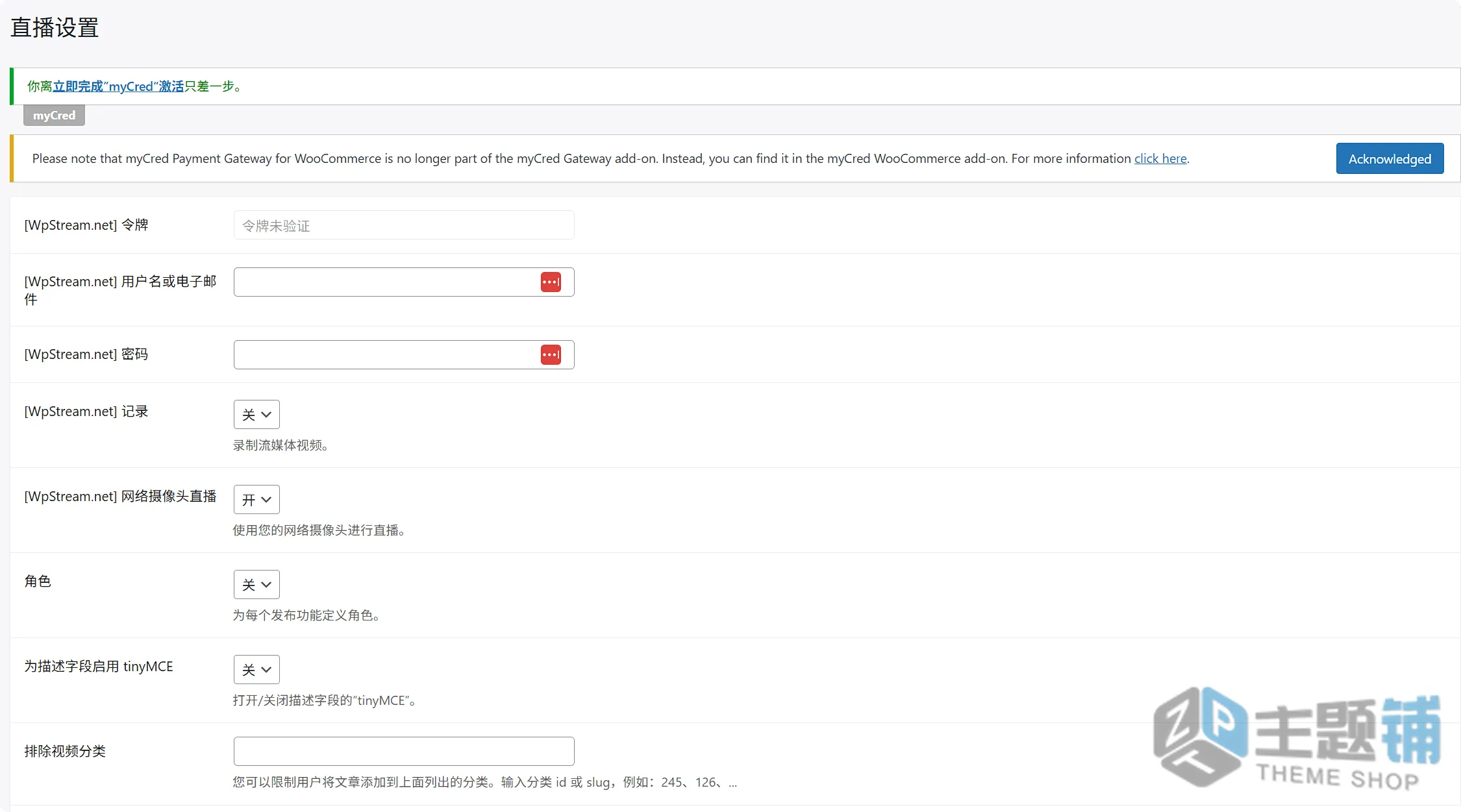Focus the 令牌 token input field
The height and width of the screenshot is (812, 1461).
(404, 225)
